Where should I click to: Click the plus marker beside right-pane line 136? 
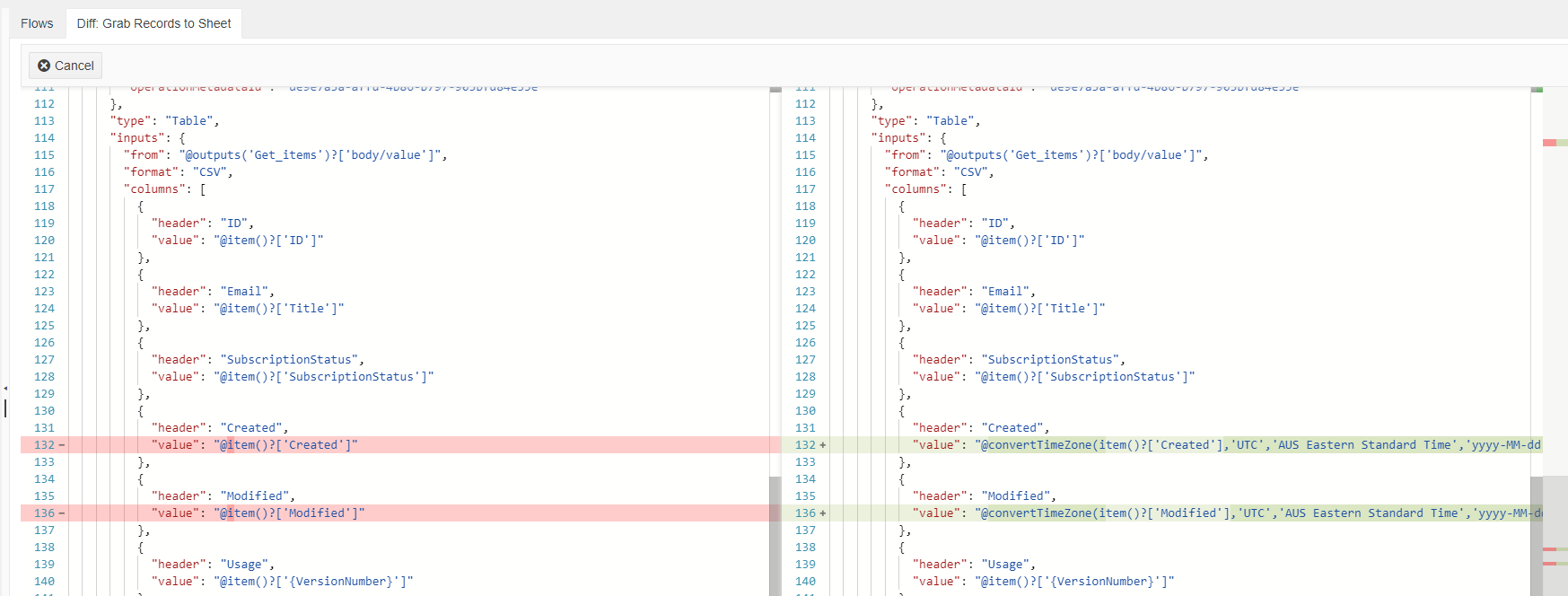click(822, 513)
